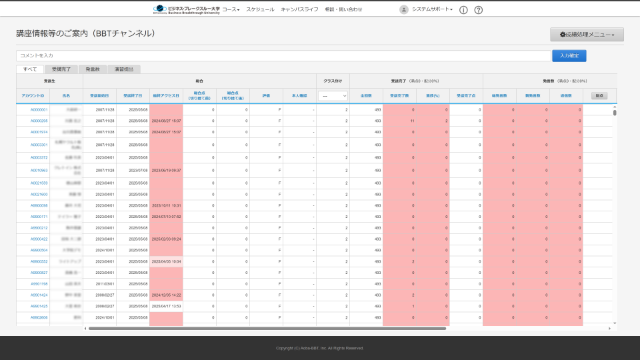Sort by the アカウントID column header
The height and width of the screenshot is (360, 640).
tap(33, 96)
